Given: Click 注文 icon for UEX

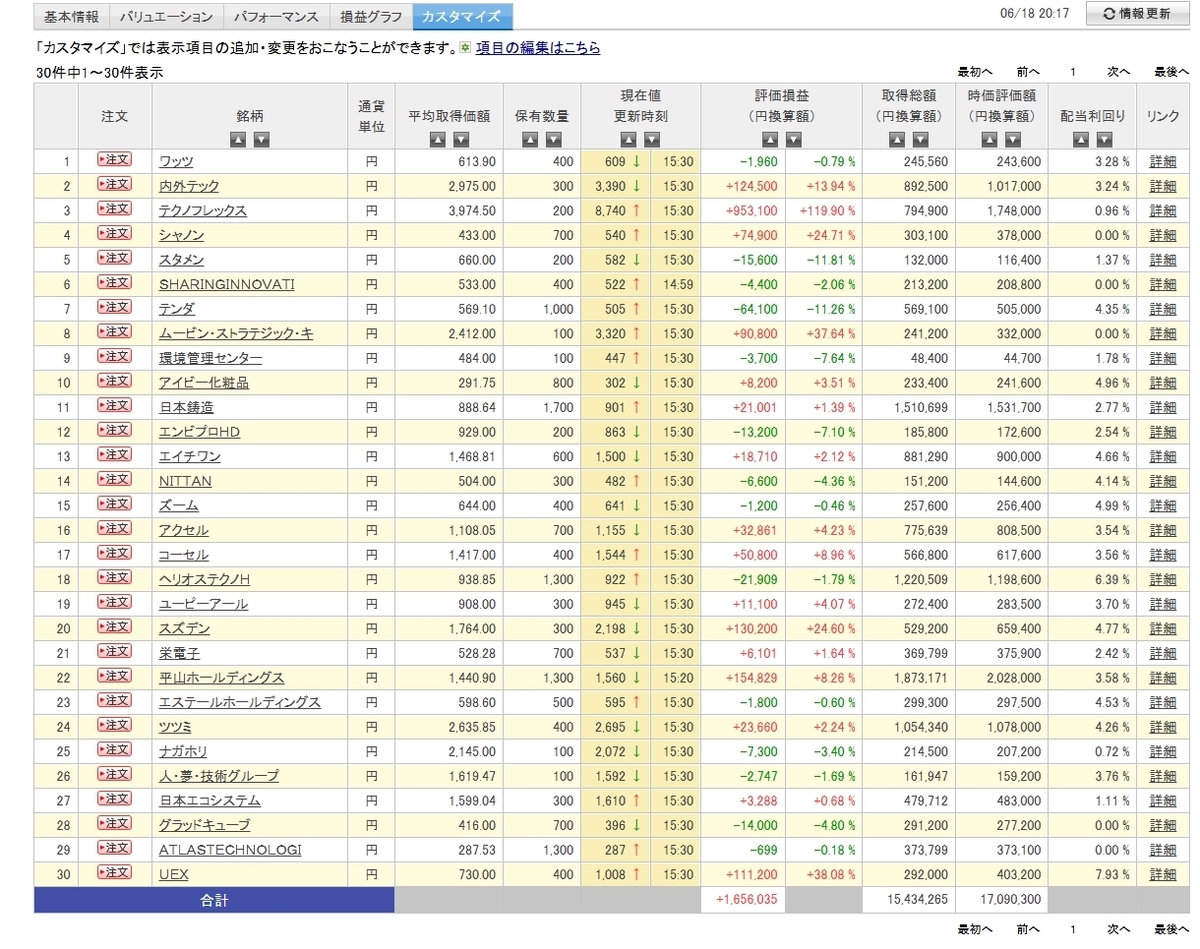Looking at the screenshot, I should (x=114, y=873).
